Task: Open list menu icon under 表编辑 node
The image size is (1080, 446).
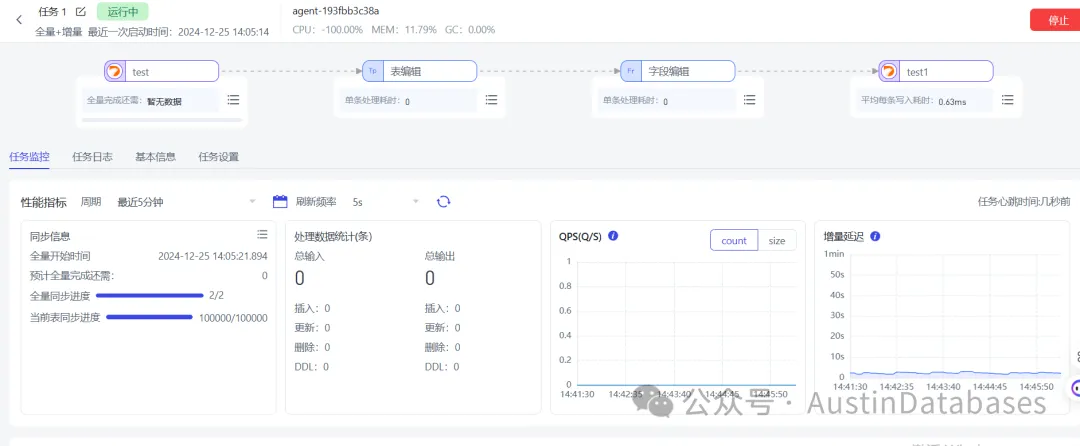Action: coord(491,100)
